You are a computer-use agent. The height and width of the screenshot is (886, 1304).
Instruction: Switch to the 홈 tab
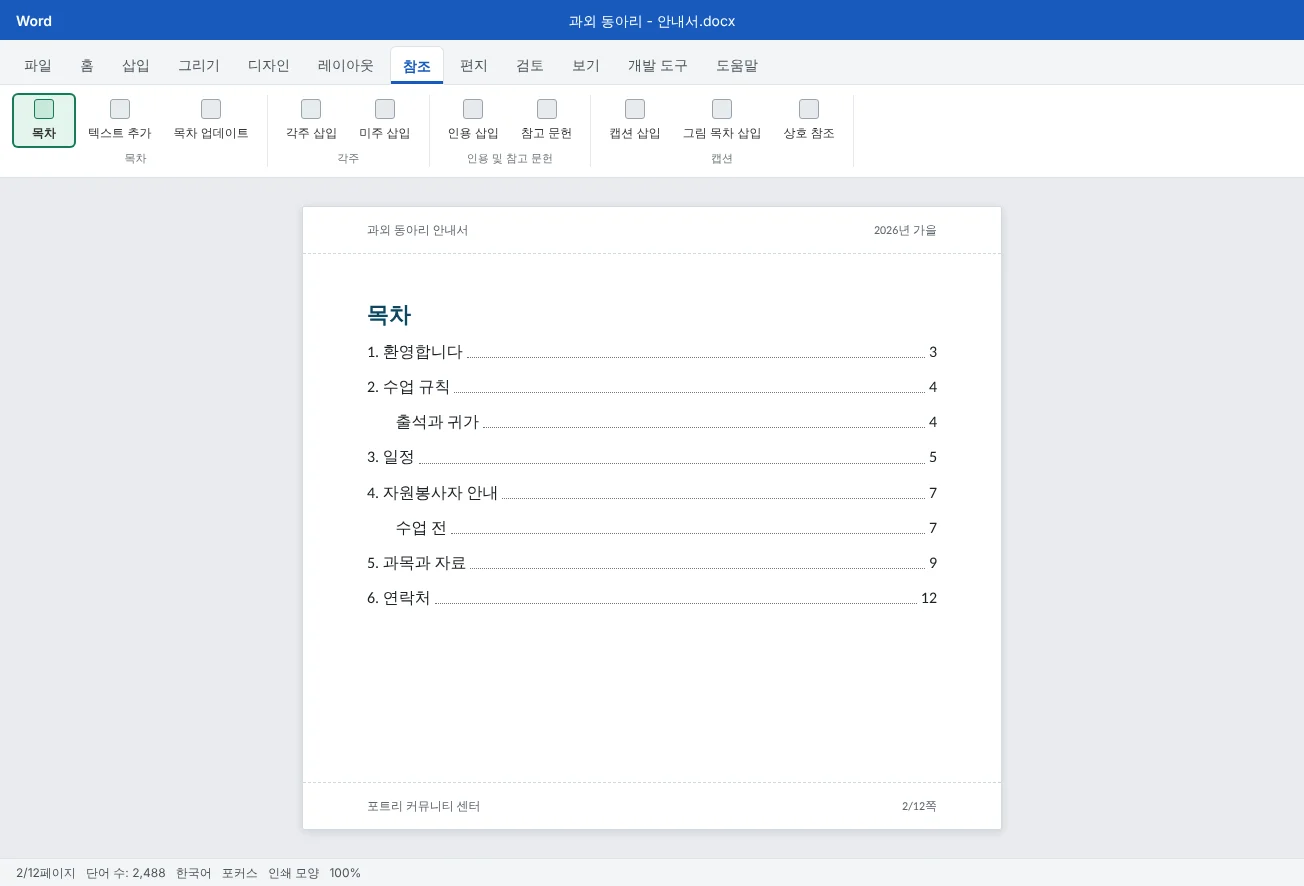tap(87, 66)
